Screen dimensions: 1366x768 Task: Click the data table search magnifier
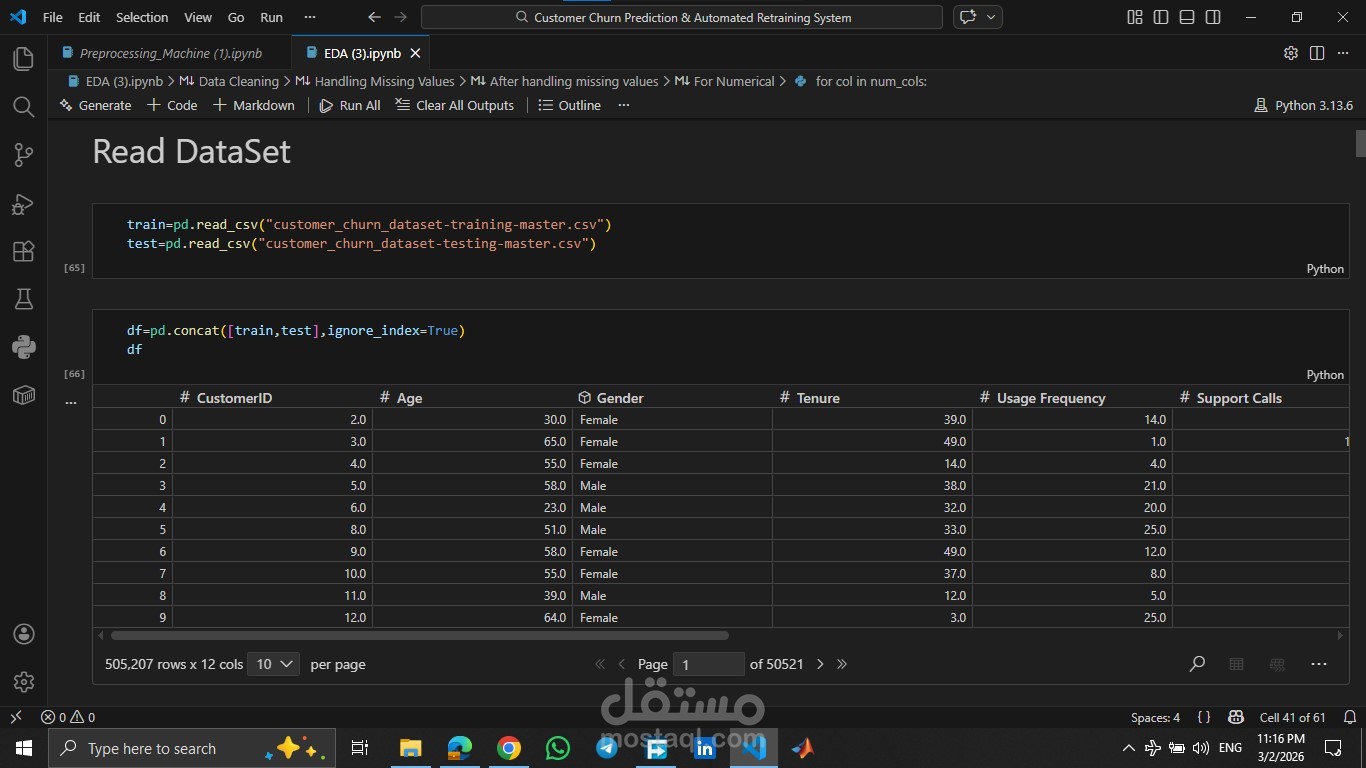(1196, 664)
